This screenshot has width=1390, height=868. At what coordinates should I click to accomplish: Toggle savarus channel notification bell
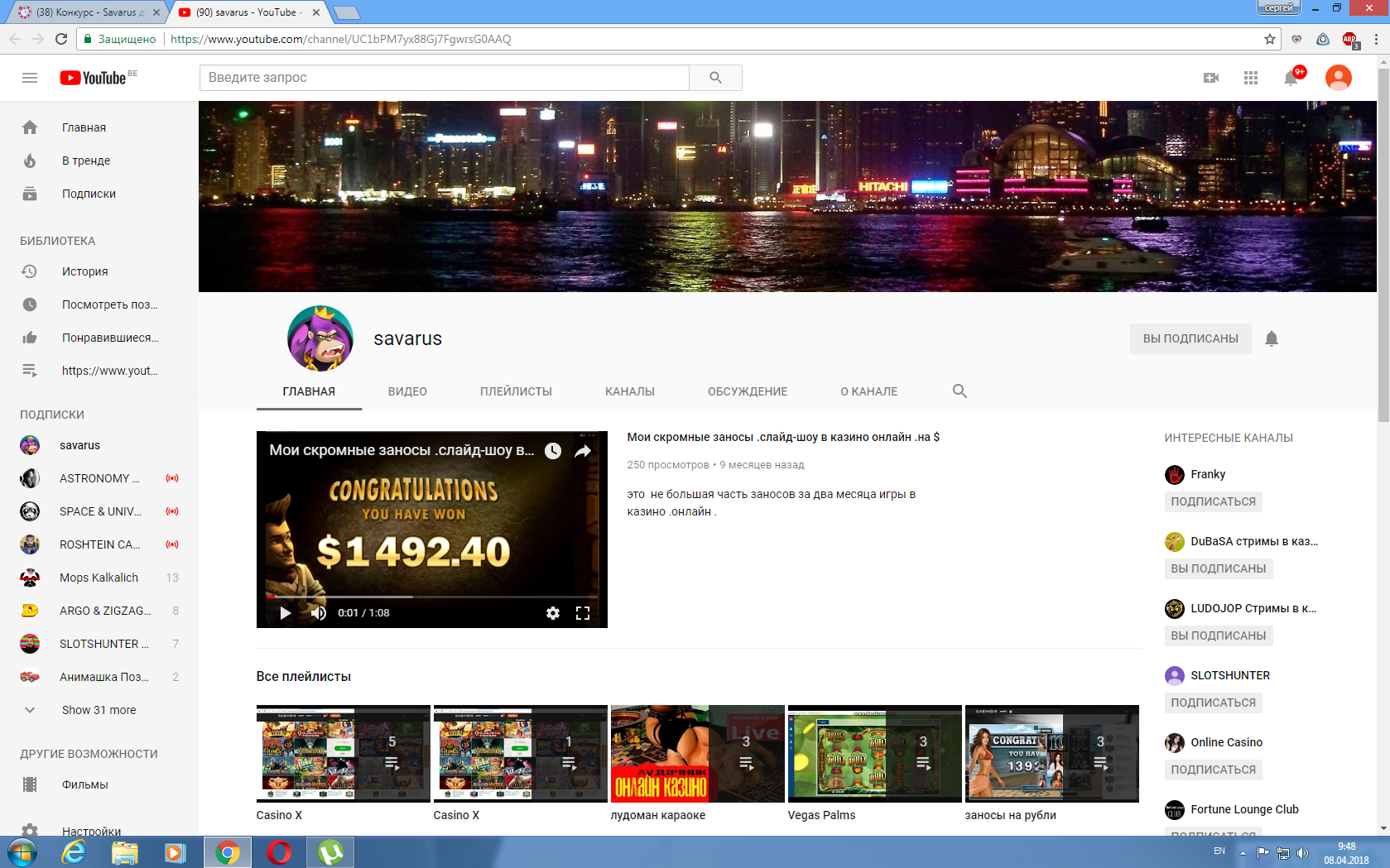[x=1272, y=338]
